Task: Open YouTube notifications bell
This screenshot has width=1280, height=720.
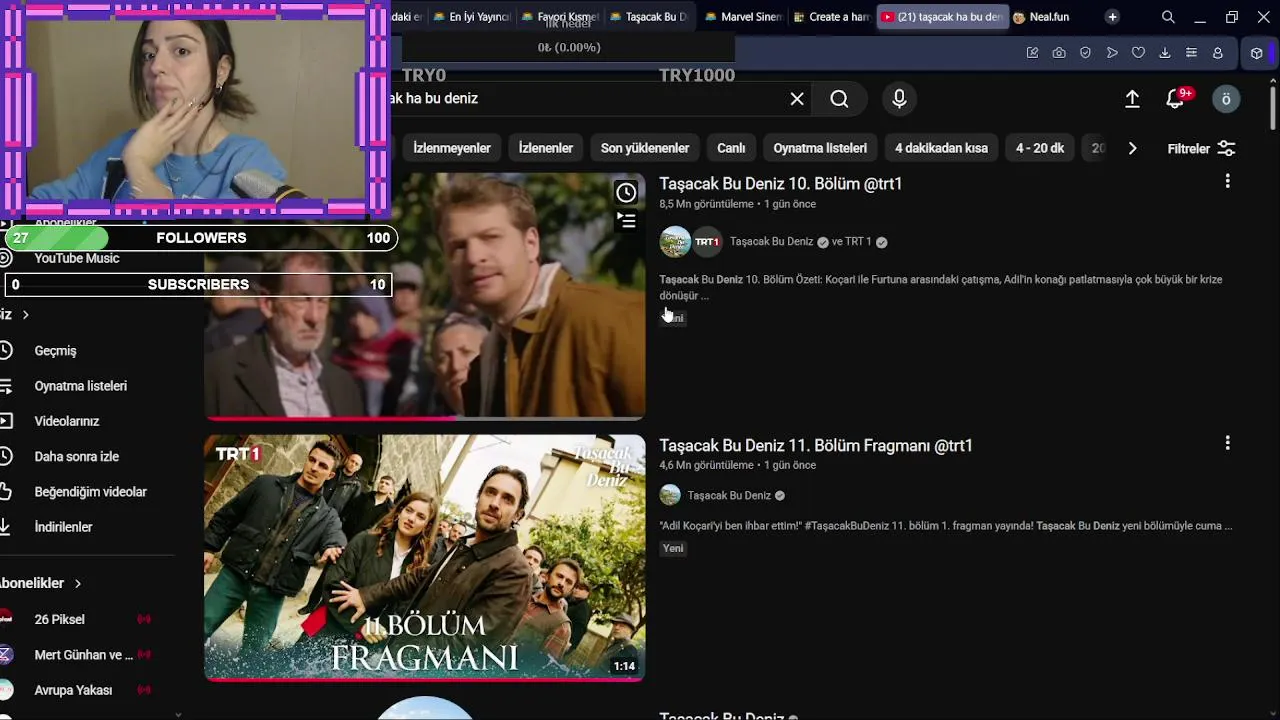Action: pos(1176,99)
